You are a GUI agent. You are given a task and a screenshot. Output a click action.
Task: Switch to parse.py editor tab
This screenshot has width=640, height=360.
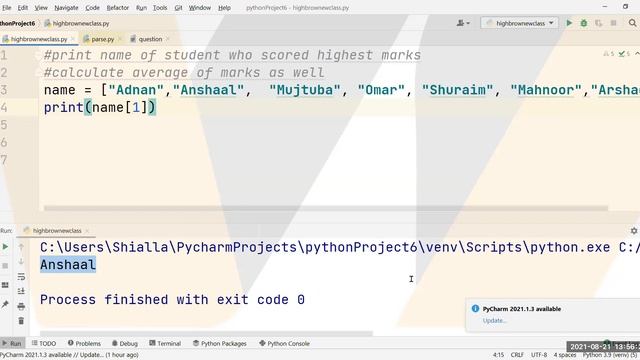102,39
